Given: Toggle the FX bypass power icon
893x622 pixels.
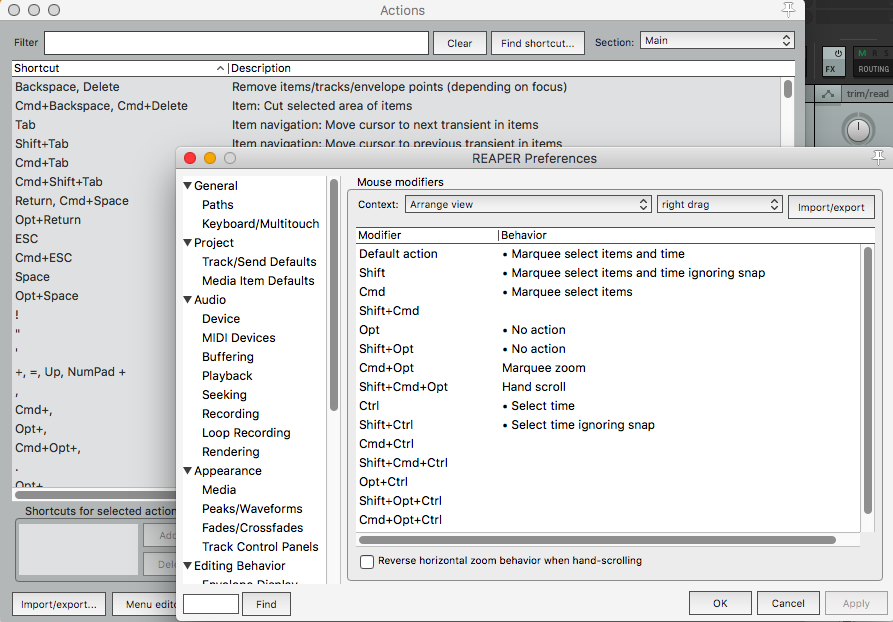Looking at the screenshot, I should 837,53.
